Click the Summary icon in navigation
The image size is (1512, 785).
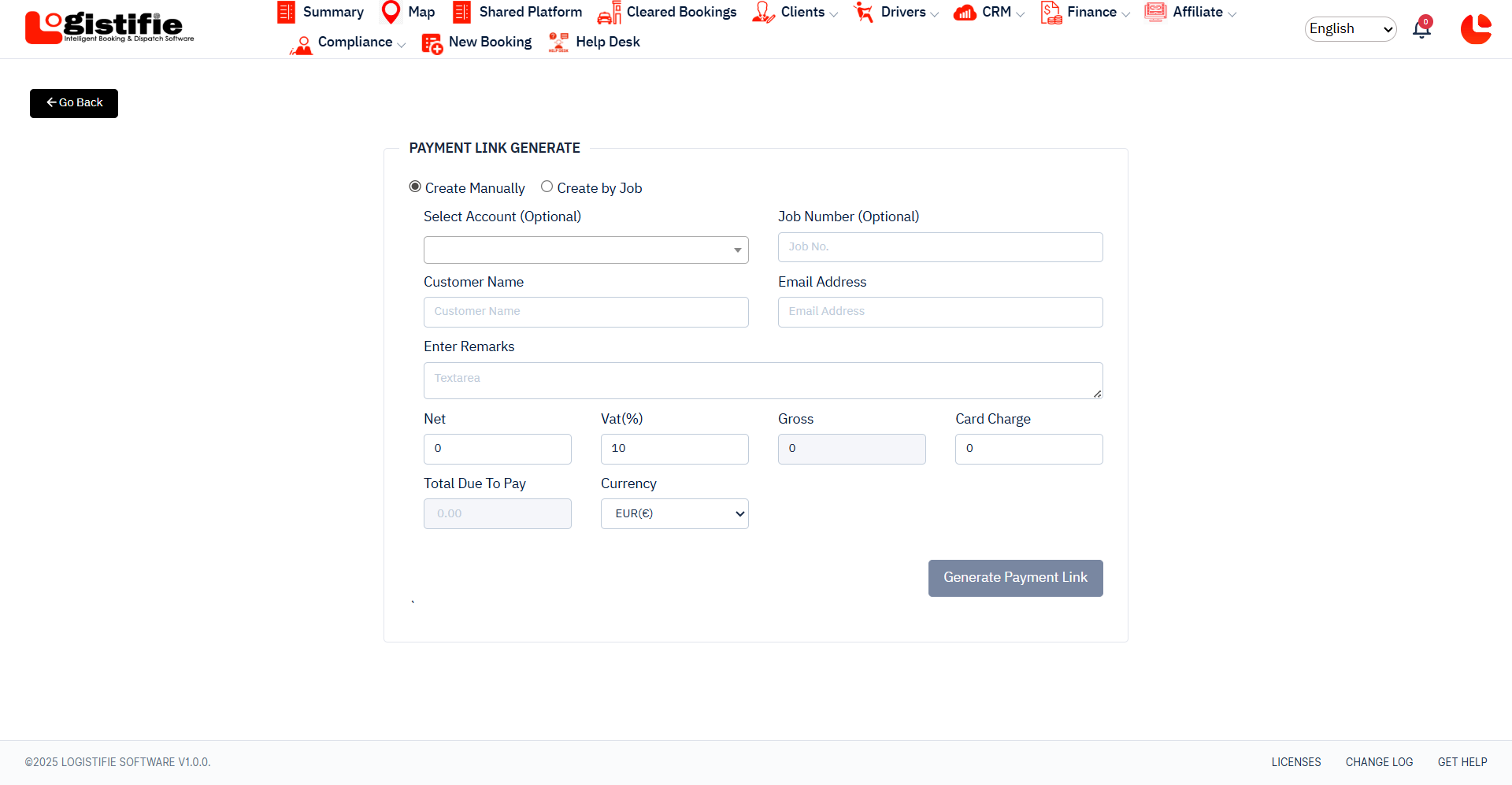[286, 13]
